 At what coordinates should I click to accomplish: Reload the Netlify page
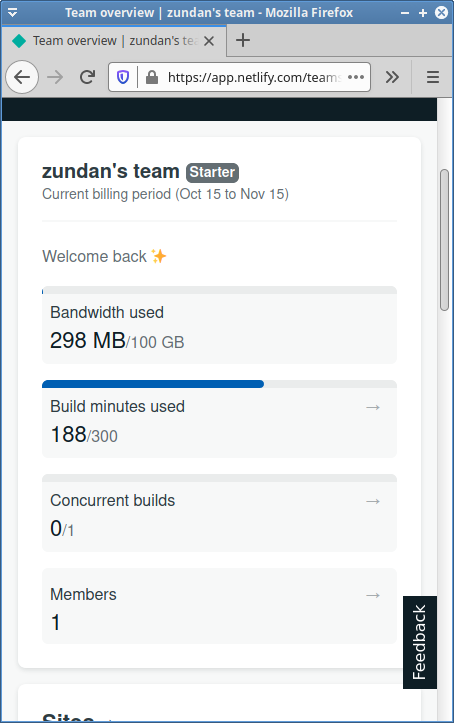click(87, 77)
